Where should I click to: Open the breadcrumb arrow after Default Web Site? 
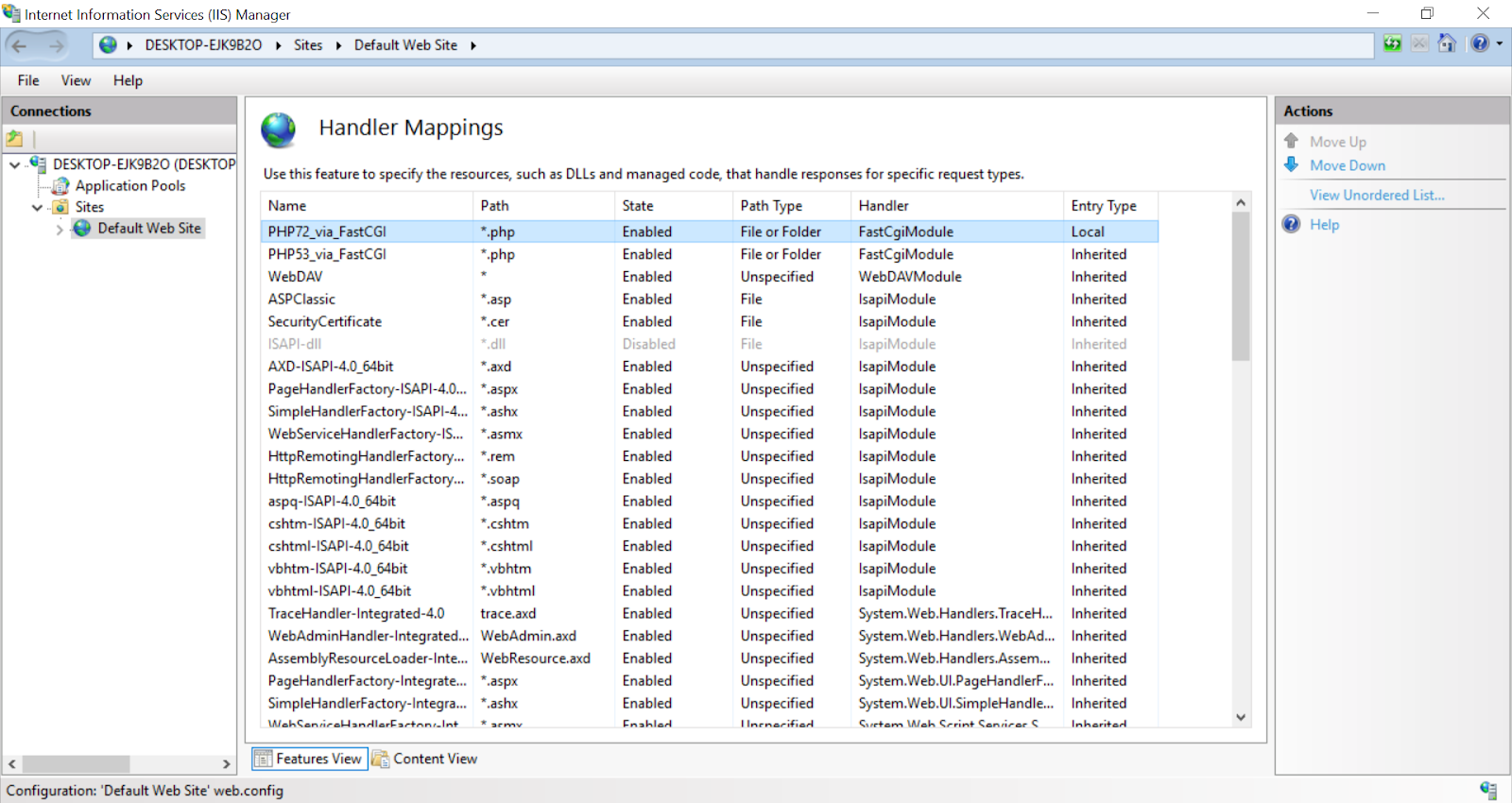coord(473,45)
